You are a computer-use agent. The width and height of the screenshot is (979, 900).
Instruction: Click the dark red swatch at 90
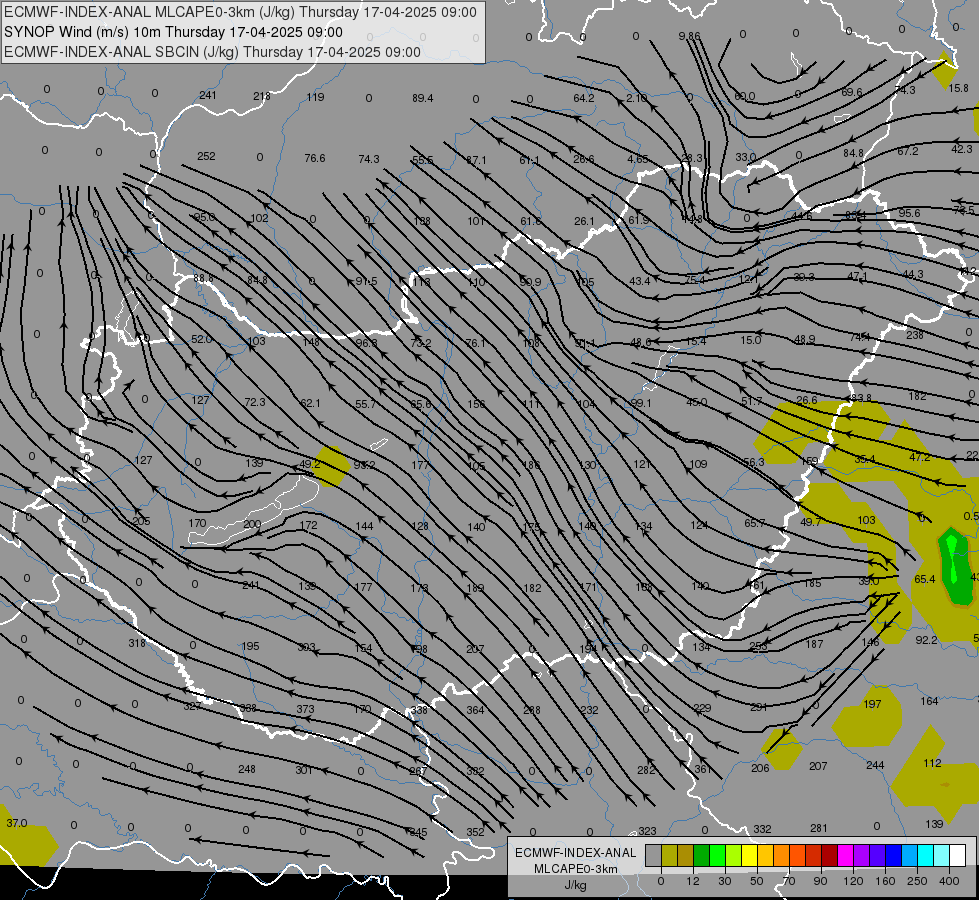pos(829,855)
